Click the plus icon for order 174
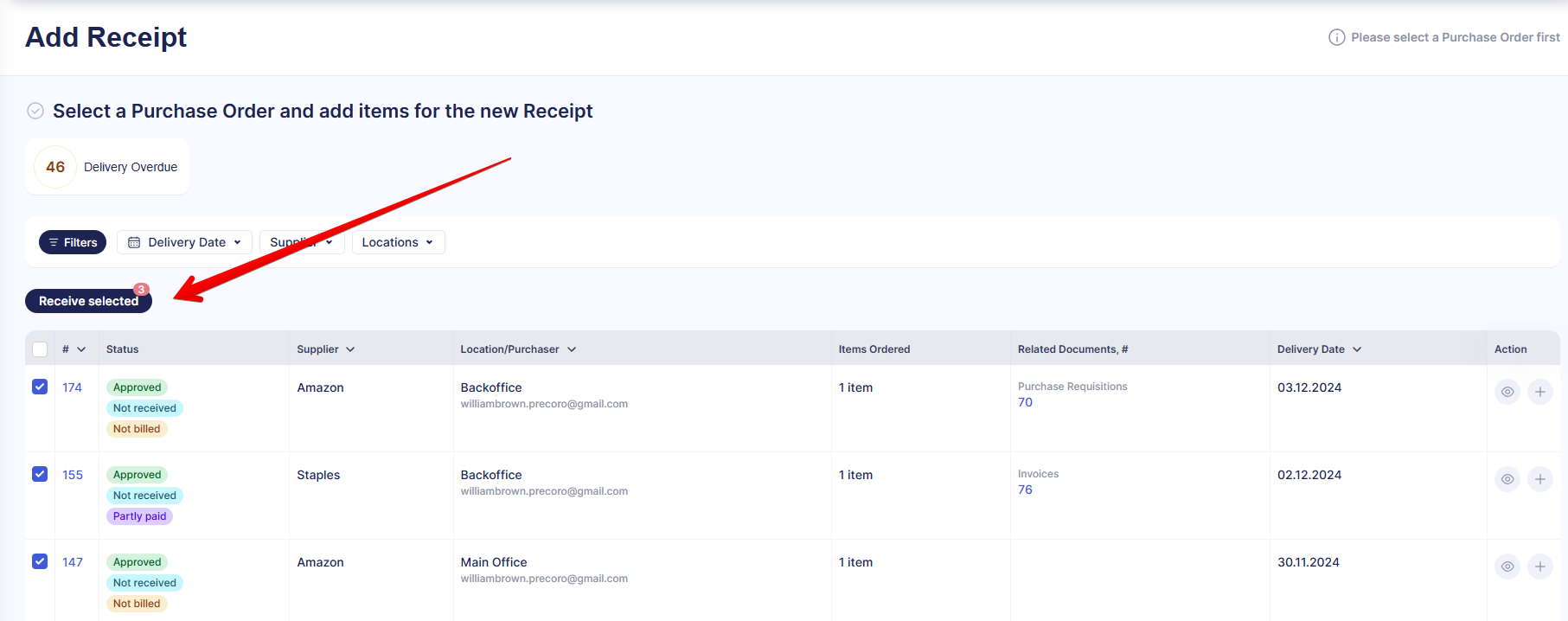The height and width of the screenshot is (621, 1568). (x=1539, y=392)
